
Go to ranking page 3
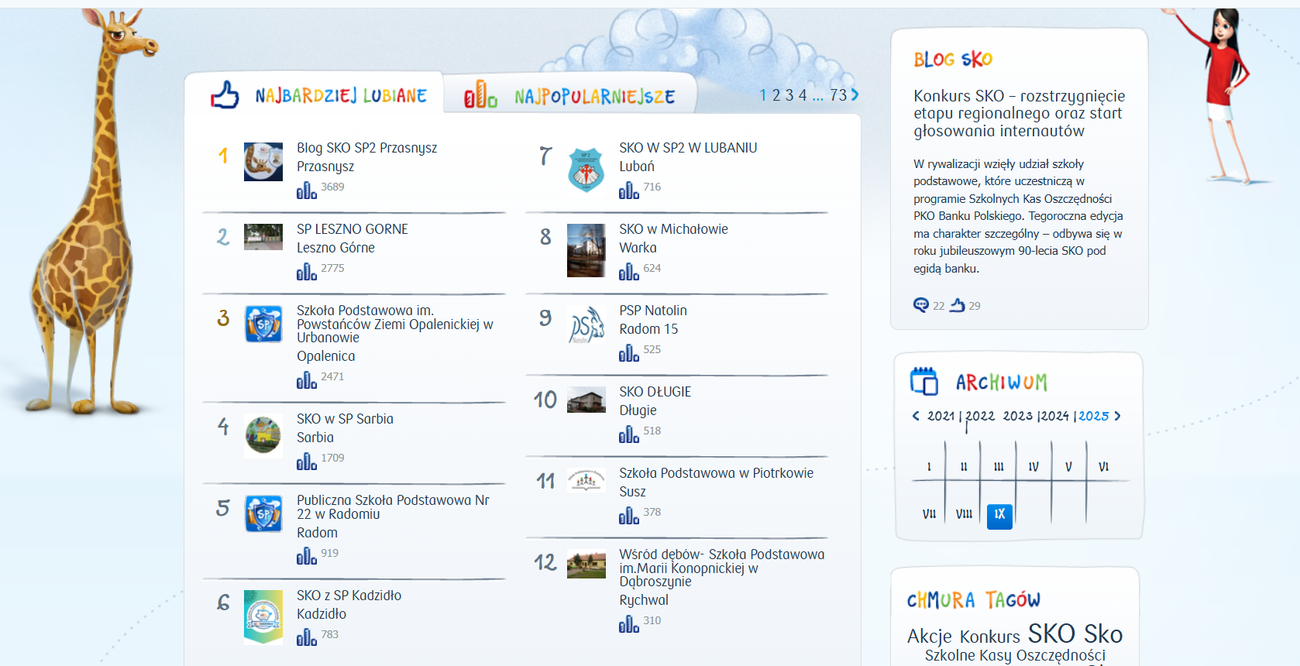tap(789, 95)
